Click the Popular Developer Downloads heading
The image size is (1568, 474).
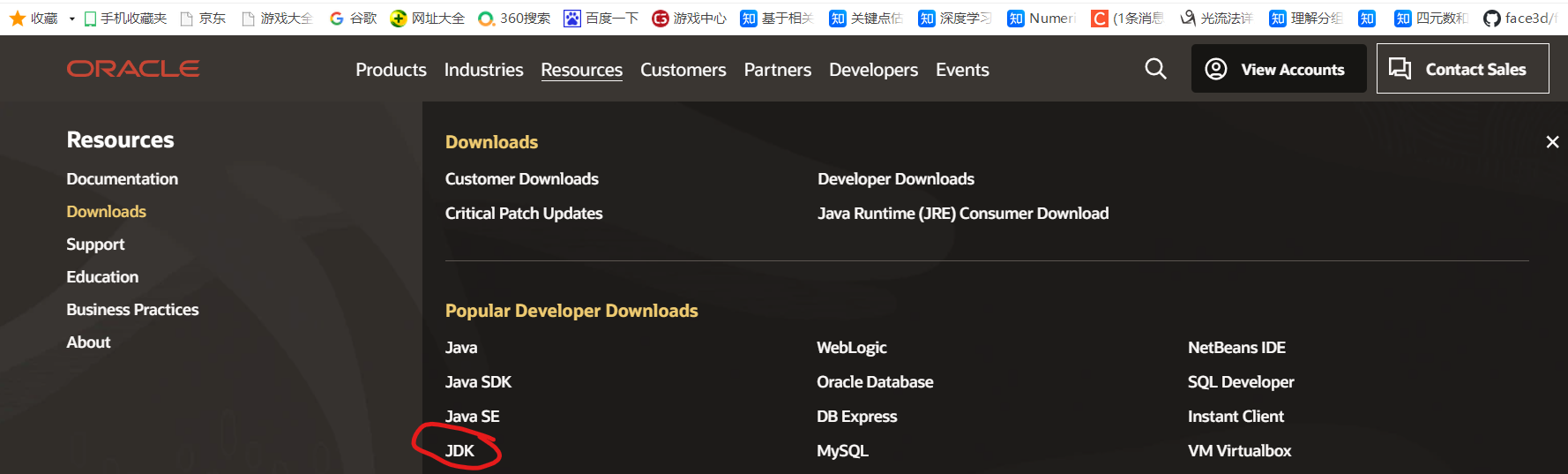pyautogui.click(x=571, y=311)
